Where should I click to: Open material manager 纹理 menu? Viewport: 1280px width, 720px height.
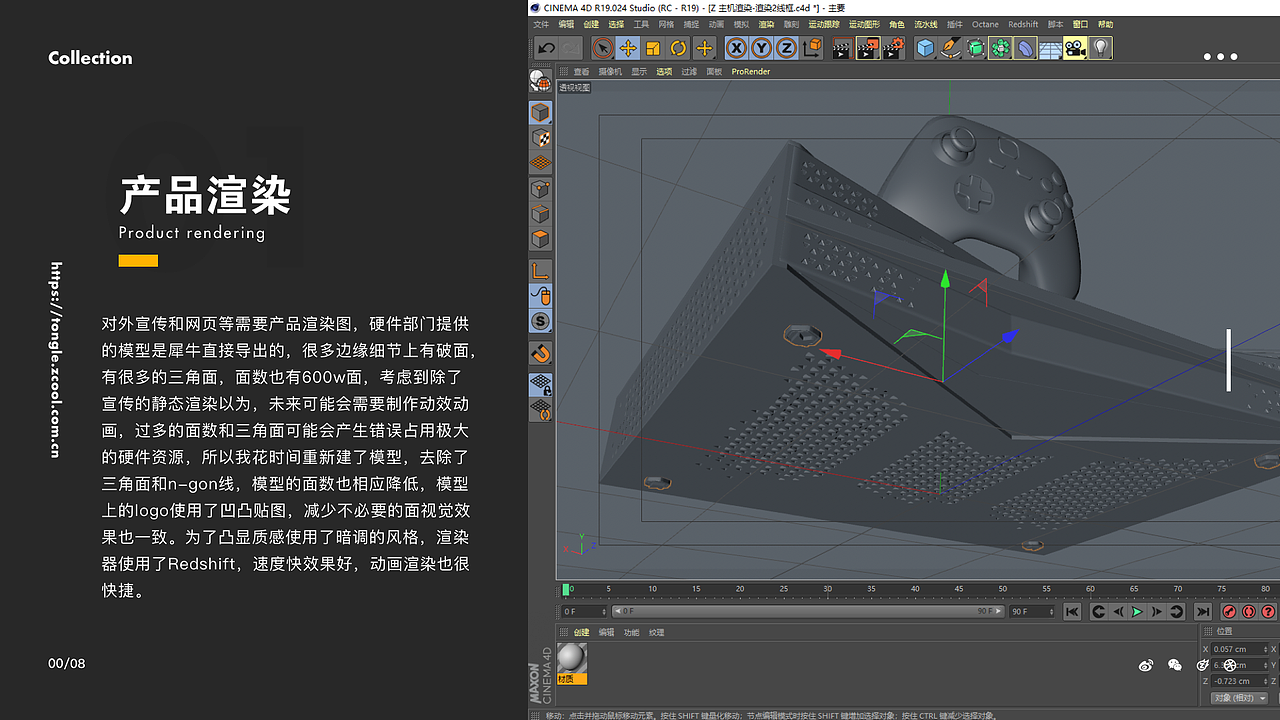(x=656, y=633)
